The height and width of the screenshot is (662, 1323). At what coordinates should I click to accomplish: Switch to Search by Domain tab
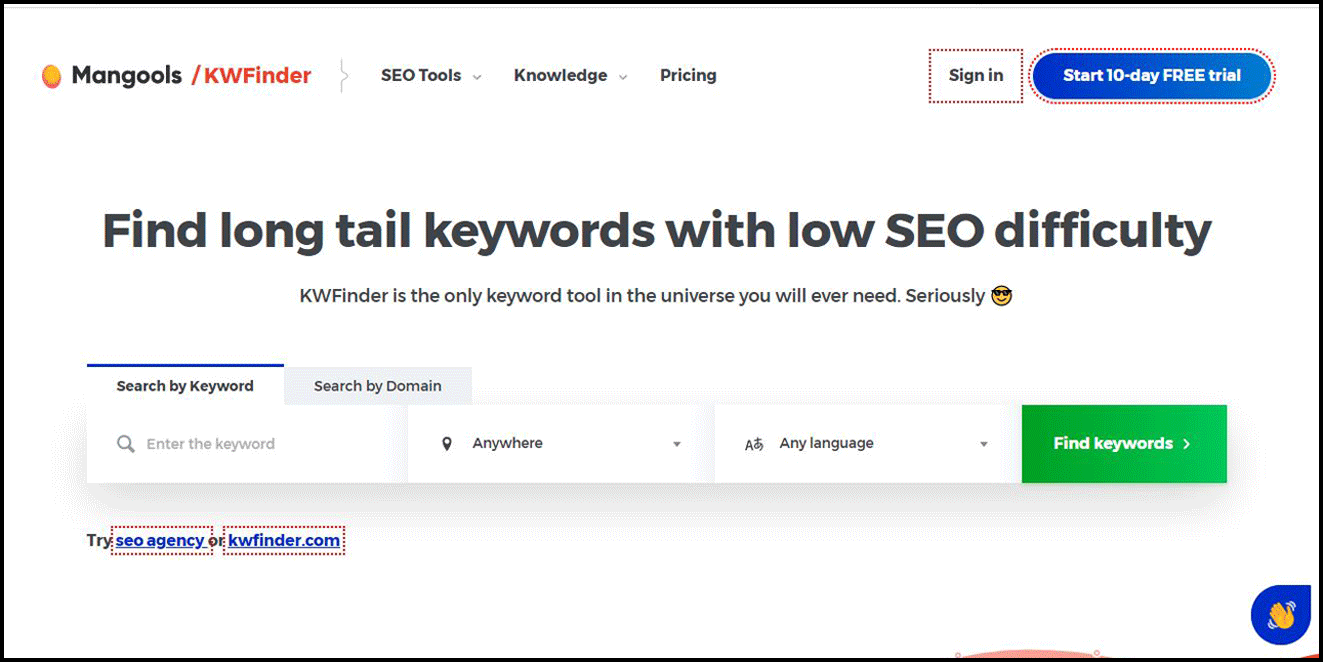click(x=377, y=386)
